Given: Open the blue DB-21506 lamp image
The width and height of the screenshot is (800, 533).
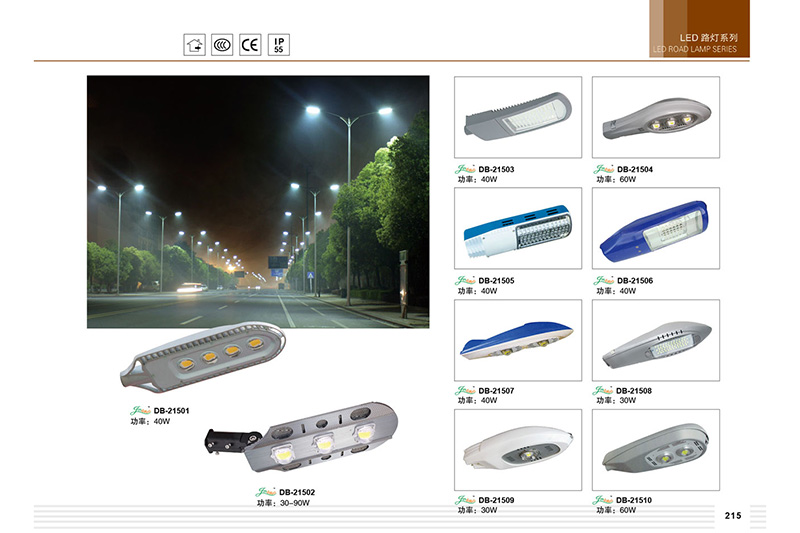Looking at the screenshot, I should coord(656,229).
